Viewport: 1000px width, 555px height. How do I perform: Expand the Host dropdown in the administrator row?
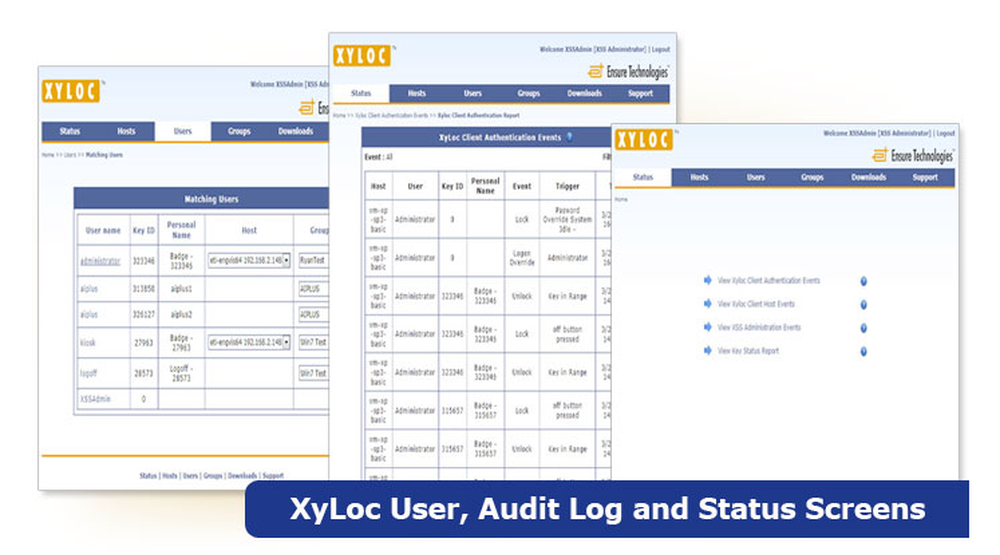pos(286,260)
